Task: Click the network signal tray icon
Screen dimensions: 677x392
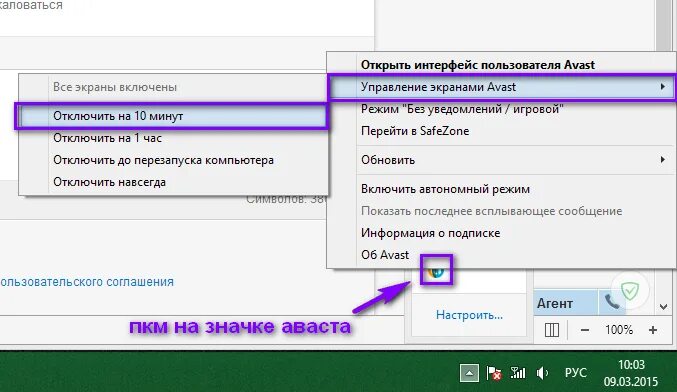Action: click(518, 373)
